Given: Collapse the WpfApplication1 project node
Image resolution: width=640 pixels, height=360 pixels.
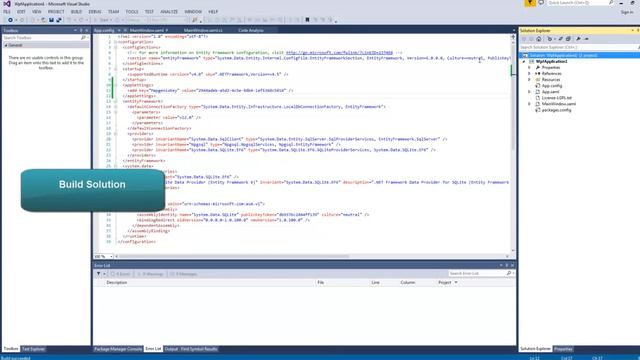Looking at the screenshot, I should coord(524,61).
